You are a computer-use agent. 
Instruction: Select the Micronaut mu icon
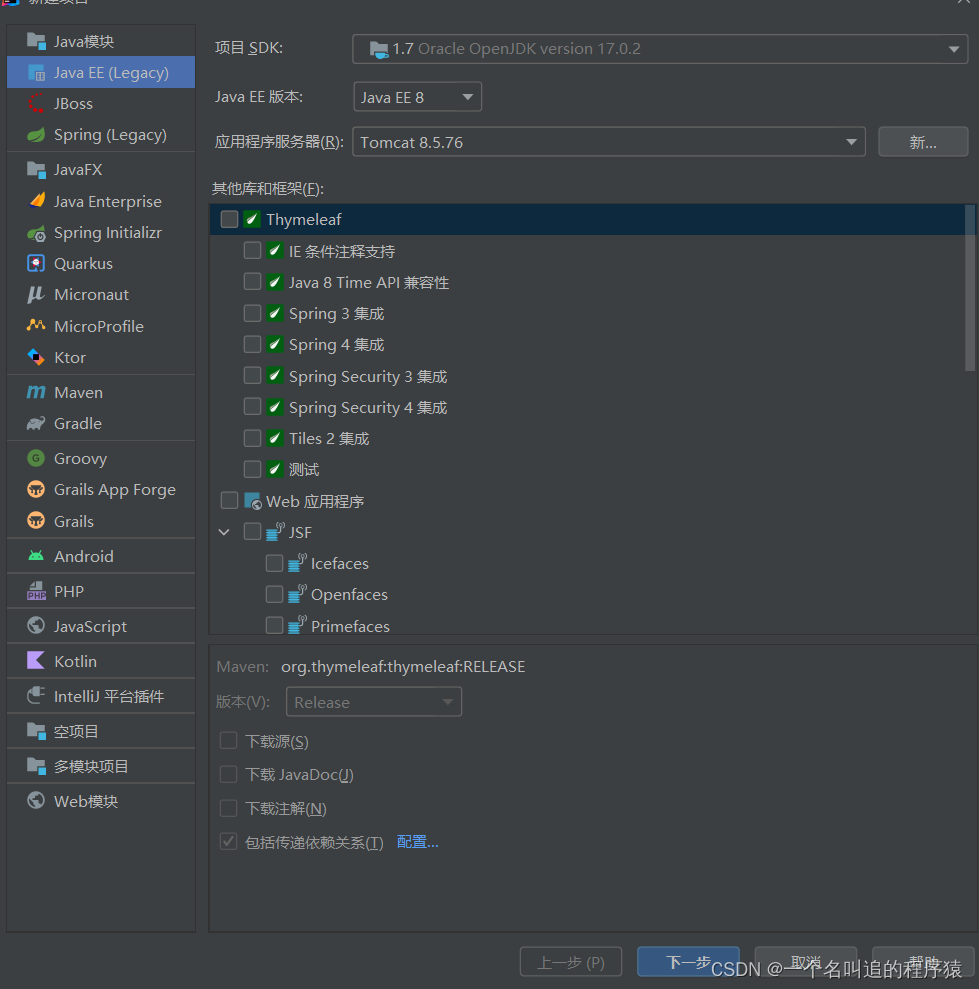(36, 295)
